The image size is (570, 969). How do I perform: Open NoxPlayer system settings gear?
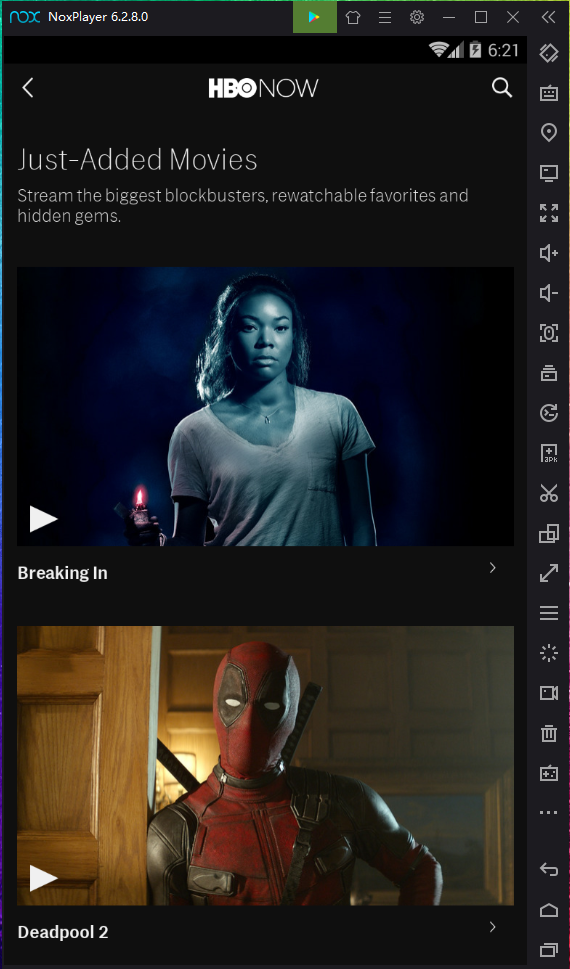417,17
